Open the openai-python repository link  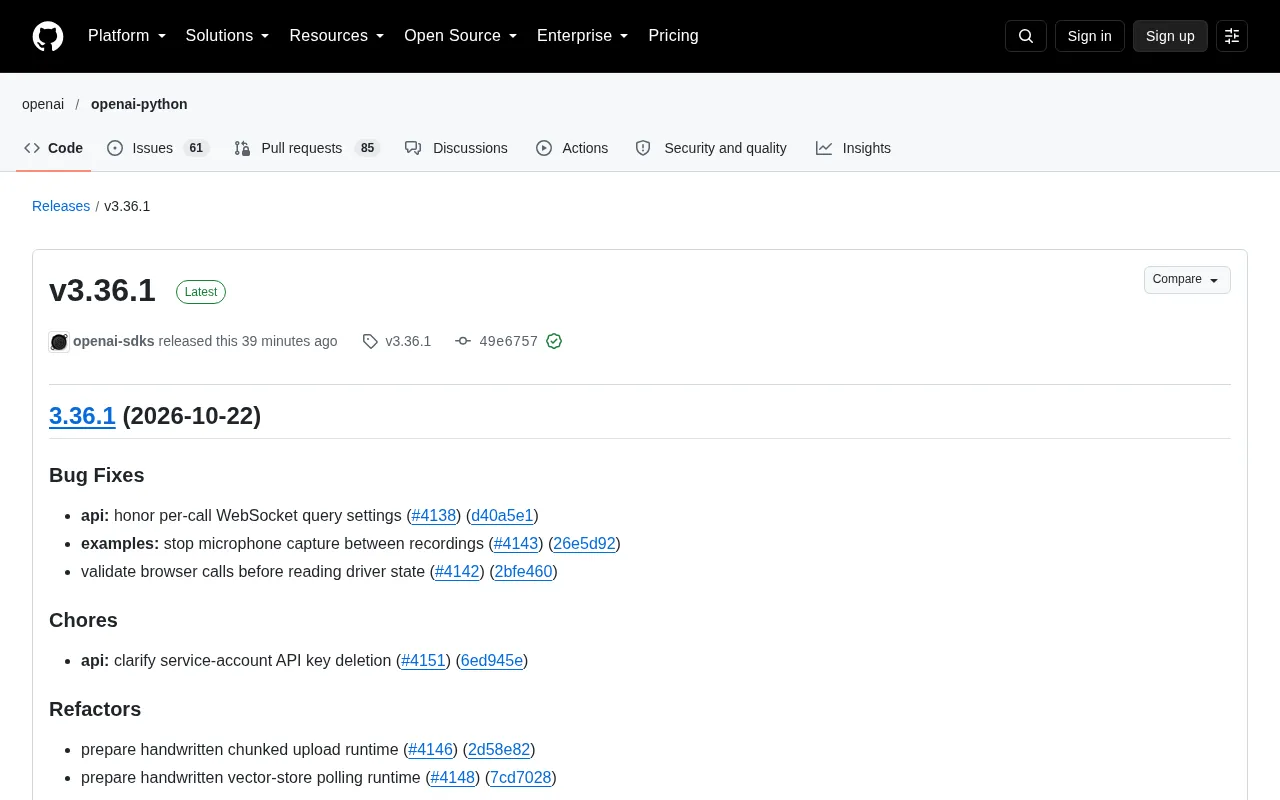pos(139,104)
